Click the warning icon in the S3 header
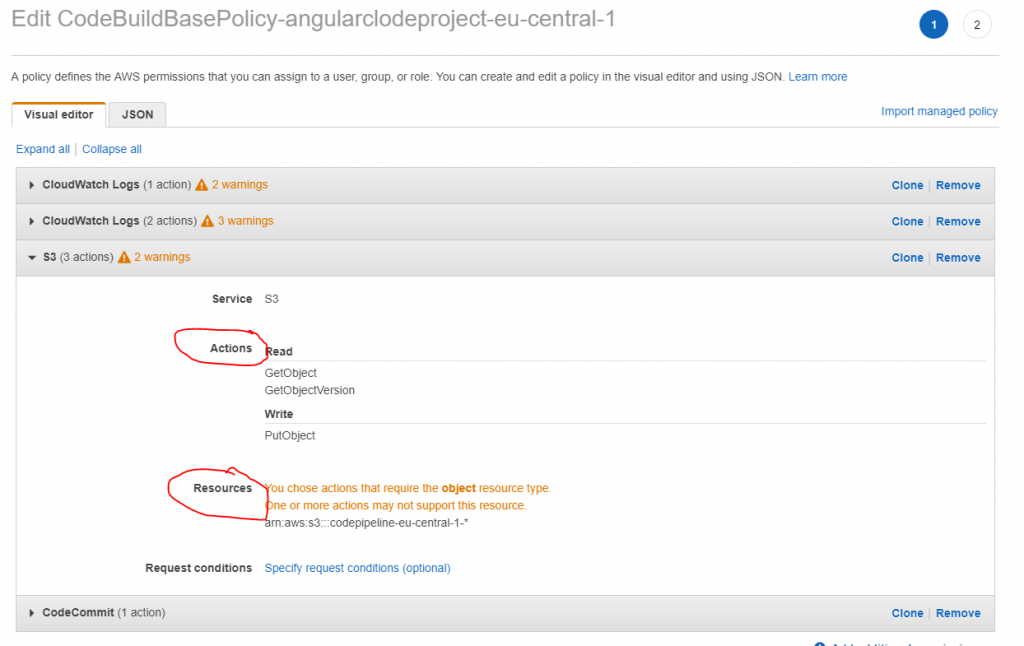1024x646 pixels. coord(124,257)
